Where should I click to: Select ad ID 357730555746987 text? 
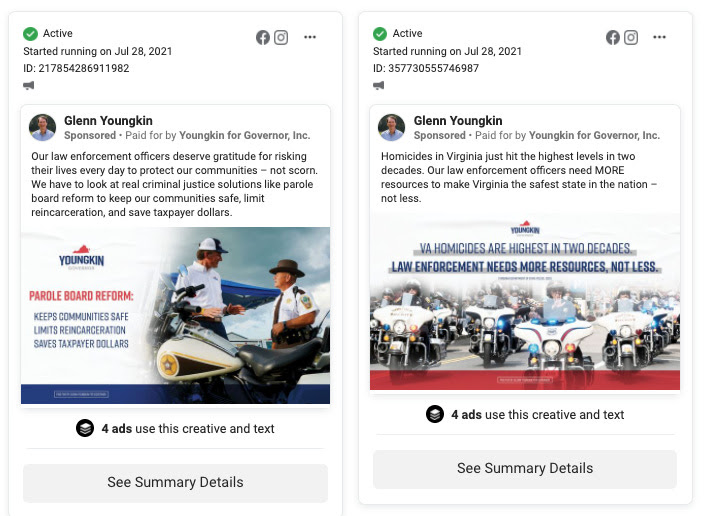coord(426,68)
